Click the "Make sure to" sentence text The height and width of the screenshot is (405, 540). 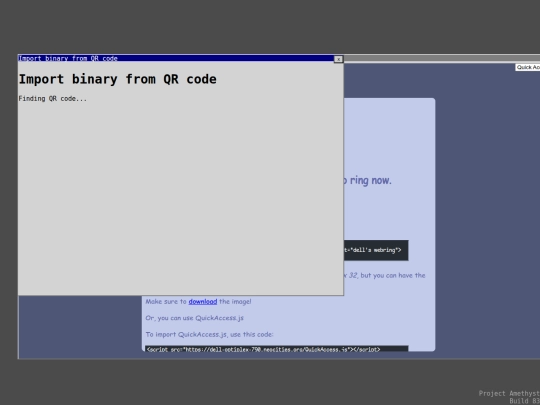tap(198, 301)
